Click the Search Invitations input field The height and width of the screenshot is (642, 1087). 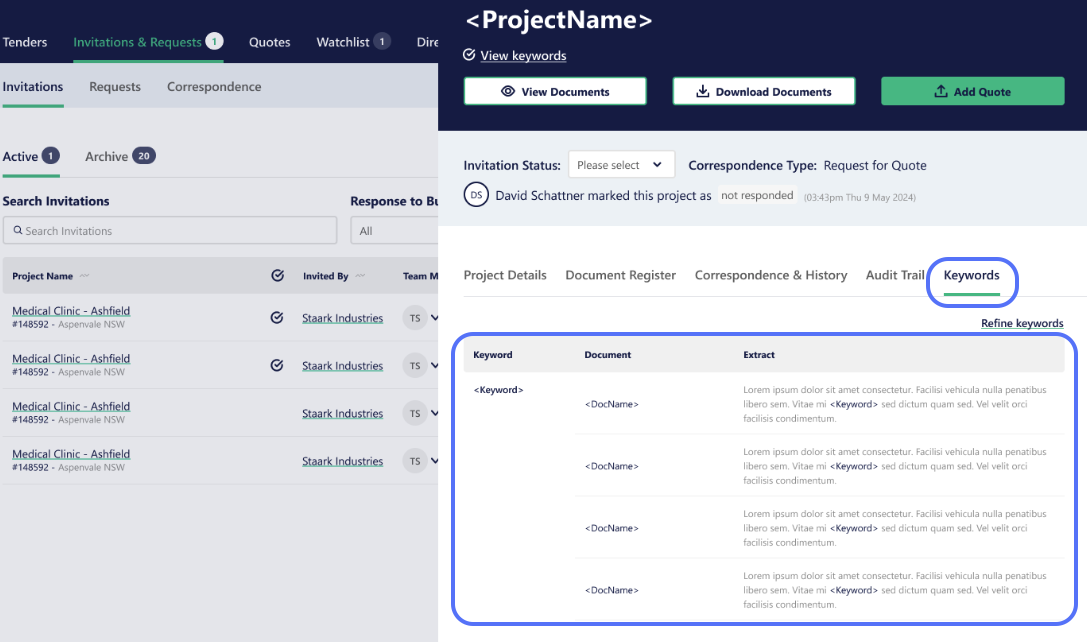coord(170,230)
